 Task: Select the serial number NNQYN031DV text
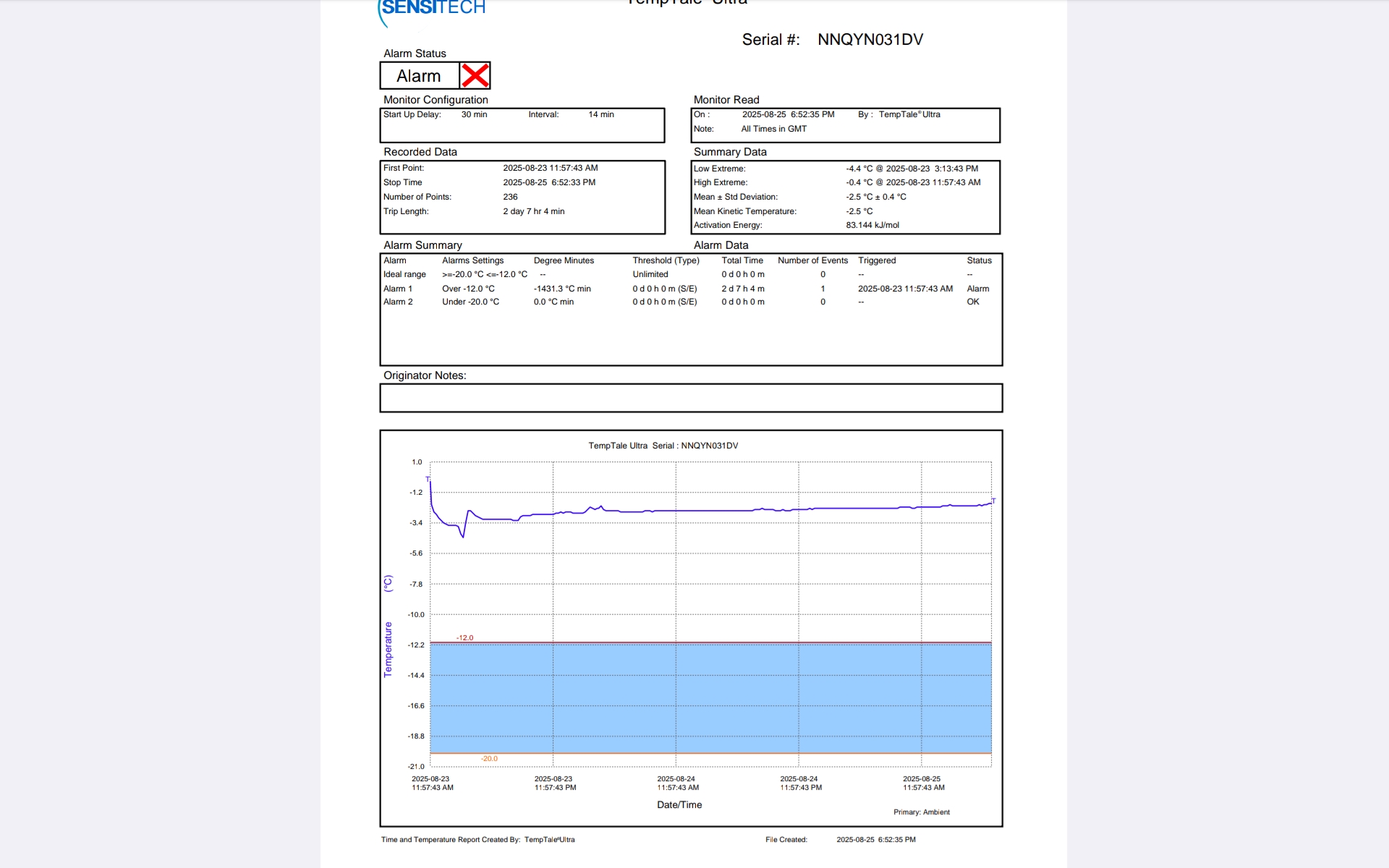870,40
